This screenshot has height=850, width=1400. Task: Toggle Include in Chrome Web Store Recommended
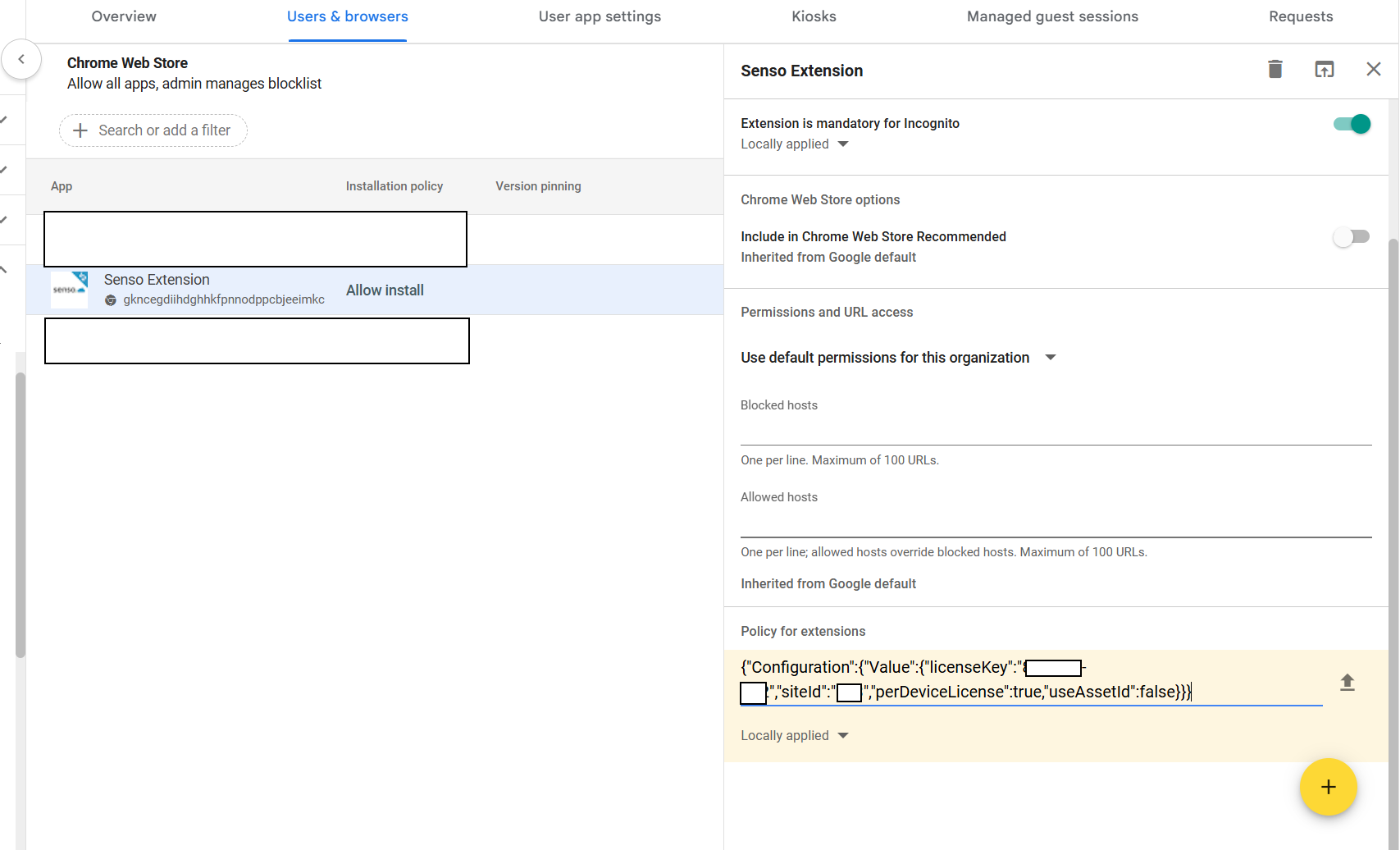tap(1352, 237)
